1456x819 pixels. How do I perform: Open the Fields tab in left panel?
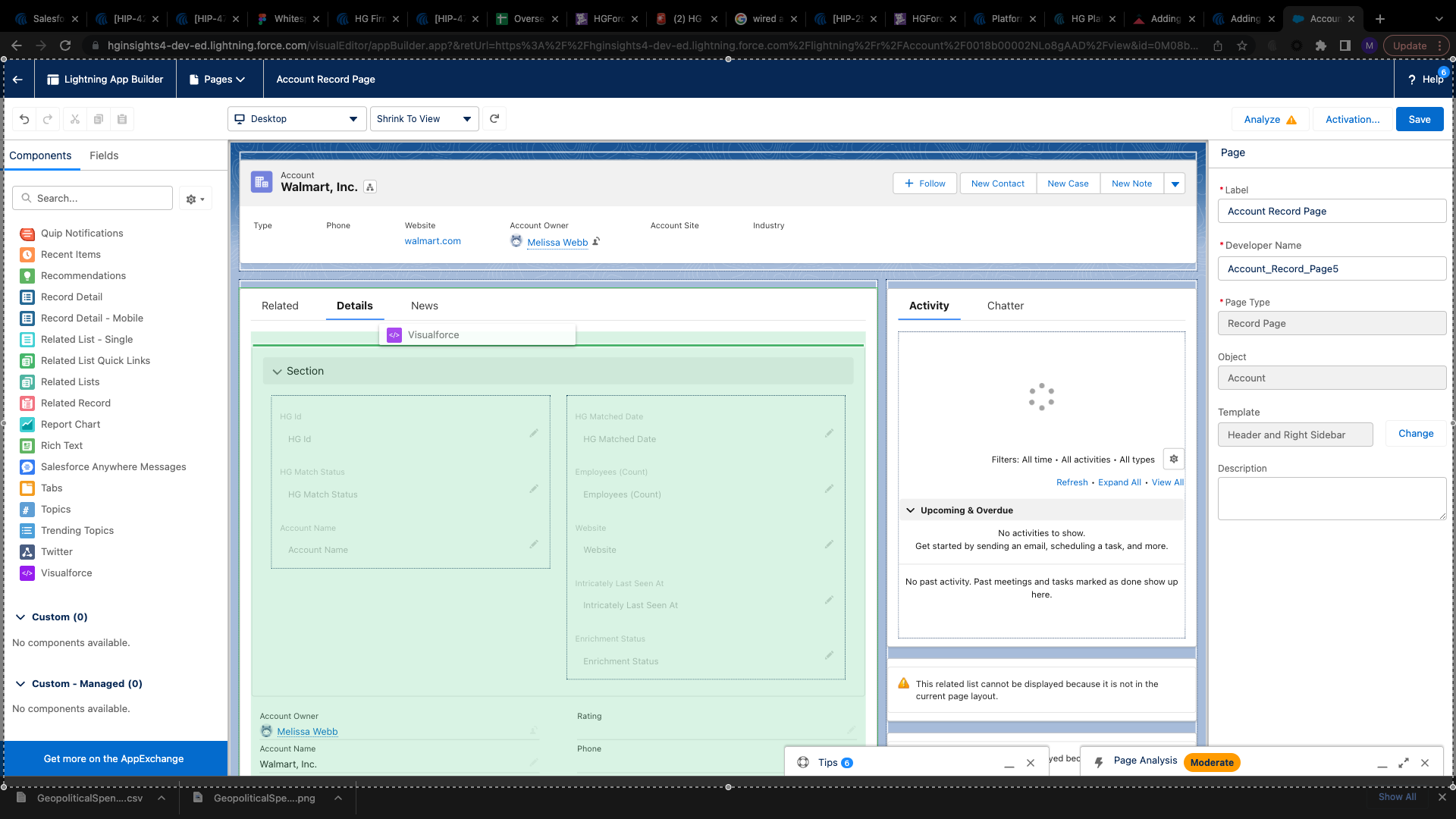point(104,155)
